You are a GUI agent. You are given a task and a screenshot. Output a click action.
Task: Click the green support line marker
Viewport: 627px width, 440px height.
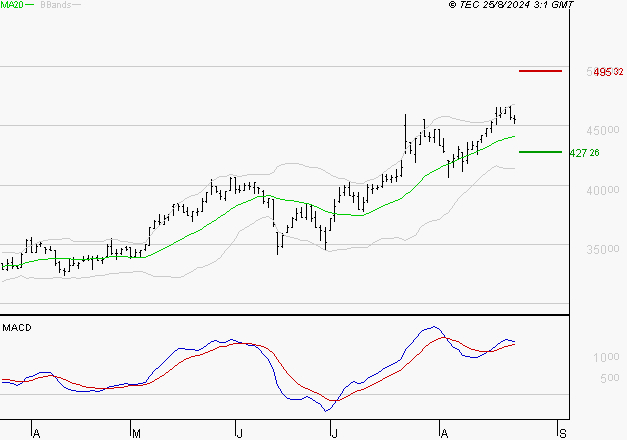(x=540, y=152)
